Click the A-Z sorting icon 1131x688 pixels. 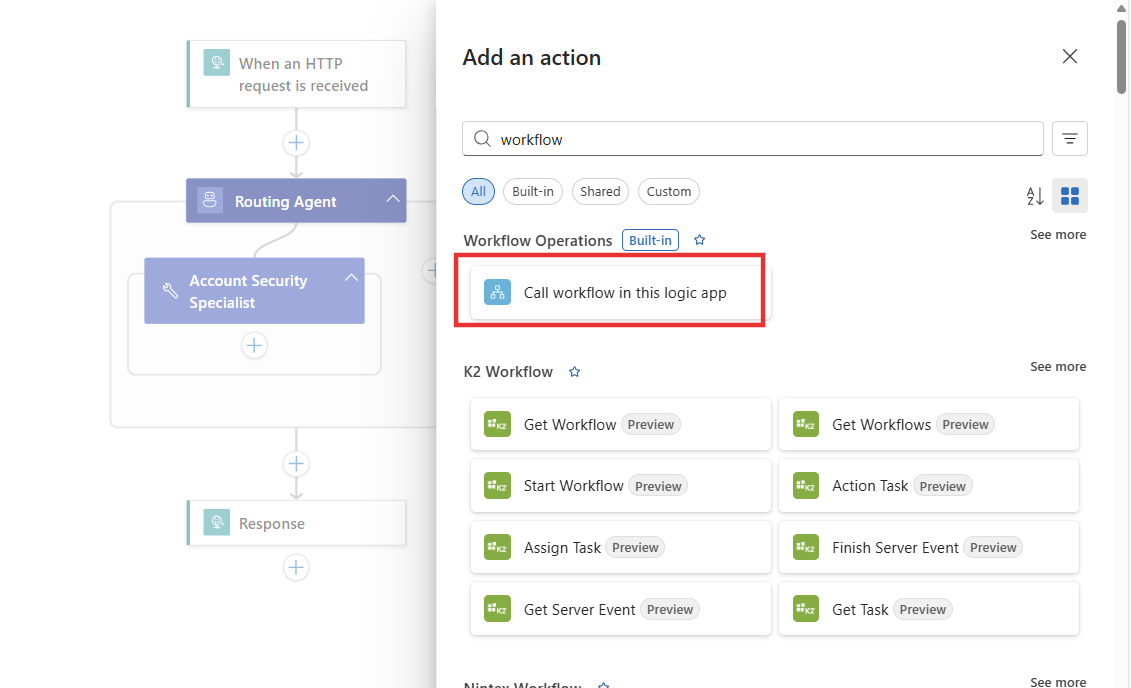(x=1034, y=196)
